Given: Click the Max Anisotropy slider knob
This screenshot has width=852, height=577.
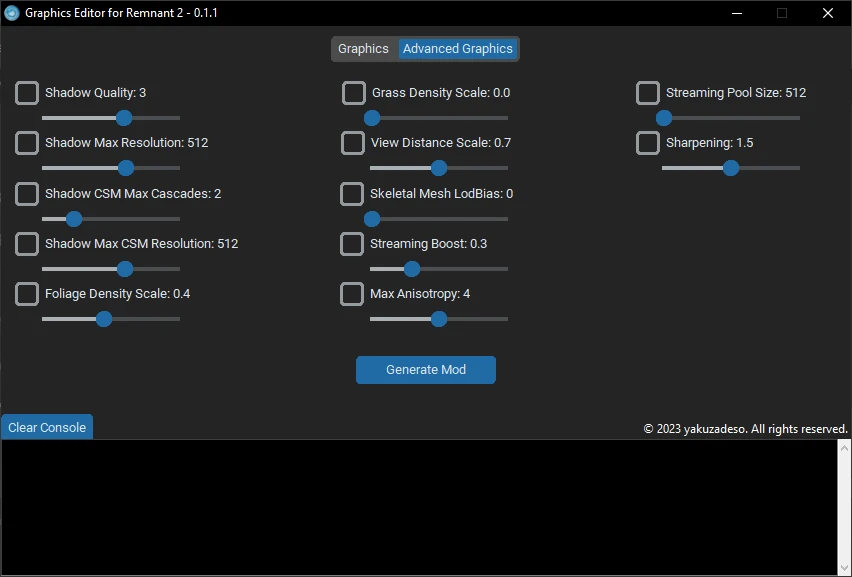Looking at the screenshot, I should (x=439, y=319).
